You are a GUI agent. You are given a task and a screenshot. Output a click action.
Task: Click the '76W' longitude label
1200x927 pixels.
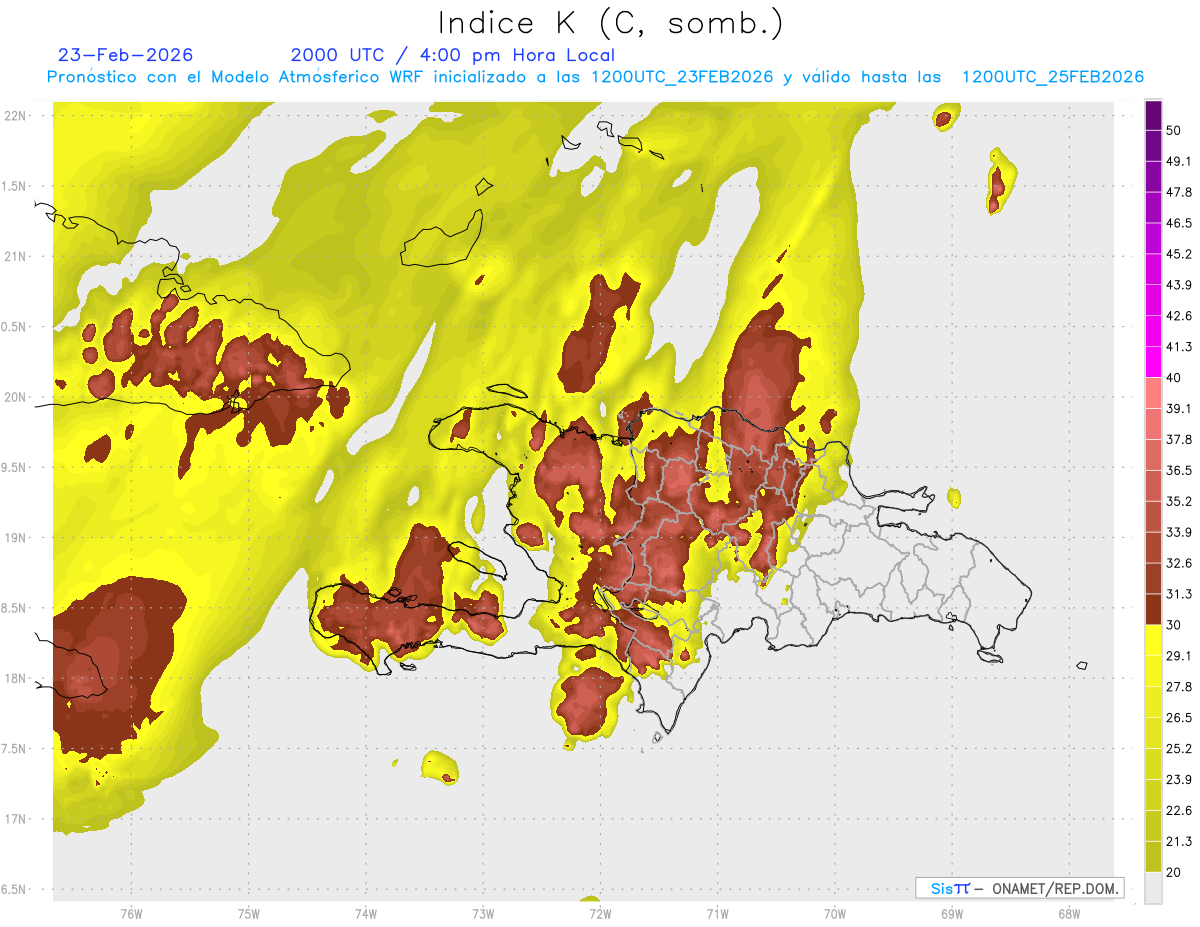click(x=131, y=913)
